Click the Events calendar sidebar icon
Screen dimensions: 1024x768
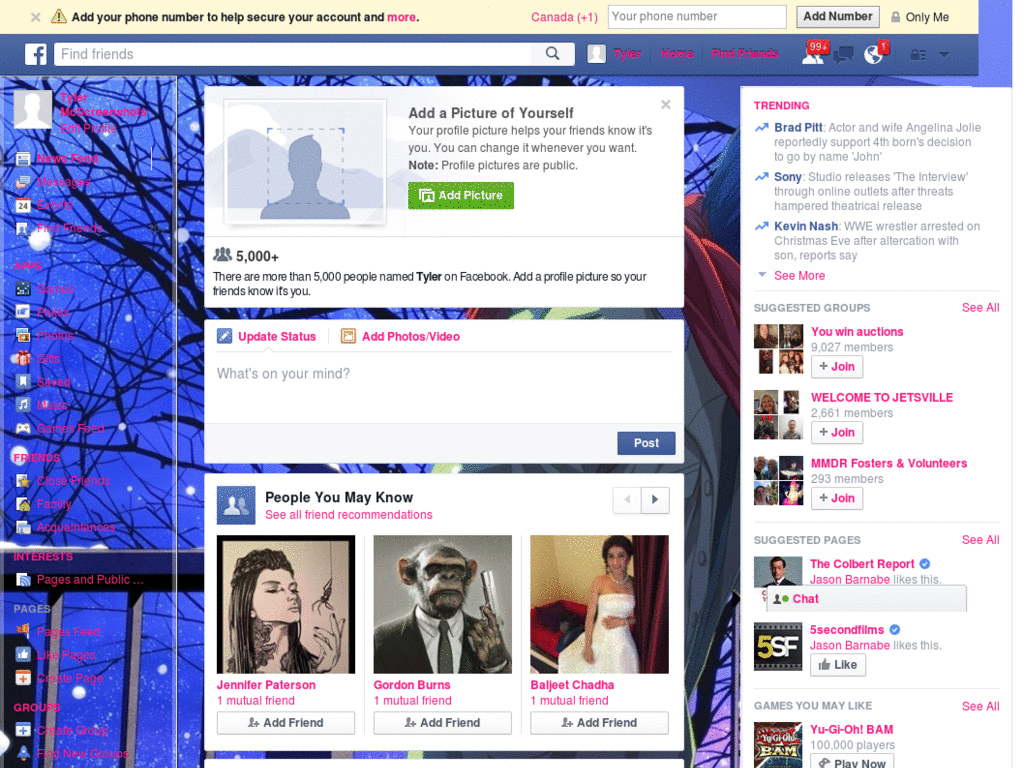(23, 205)
